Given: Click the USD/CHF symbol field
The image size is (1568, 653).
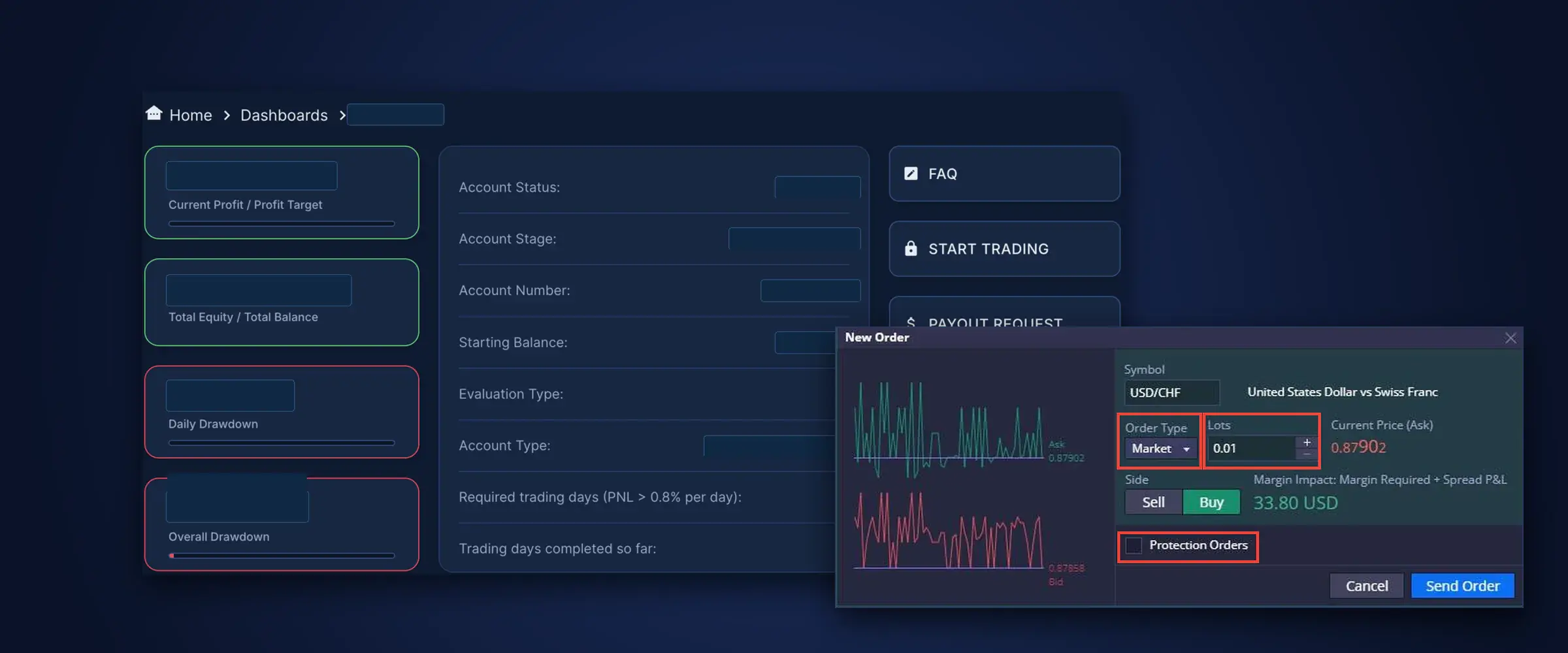Looking at the screenshot, I should [x=1171, y=392].
